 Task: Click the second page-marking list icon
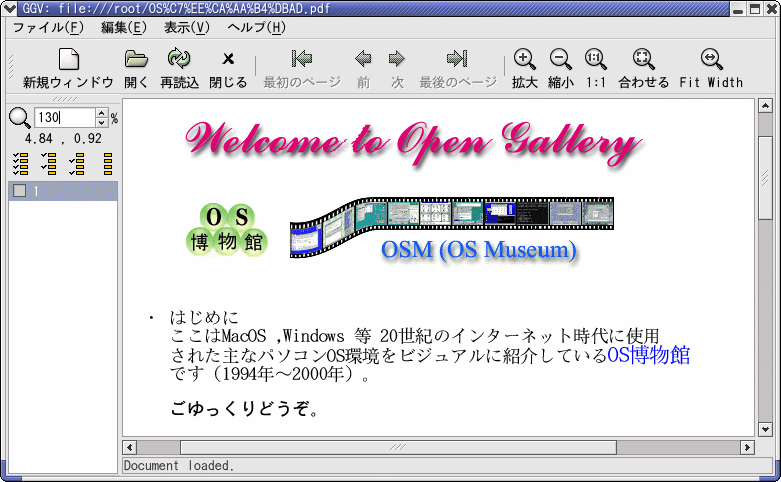[x=49, y=164]
